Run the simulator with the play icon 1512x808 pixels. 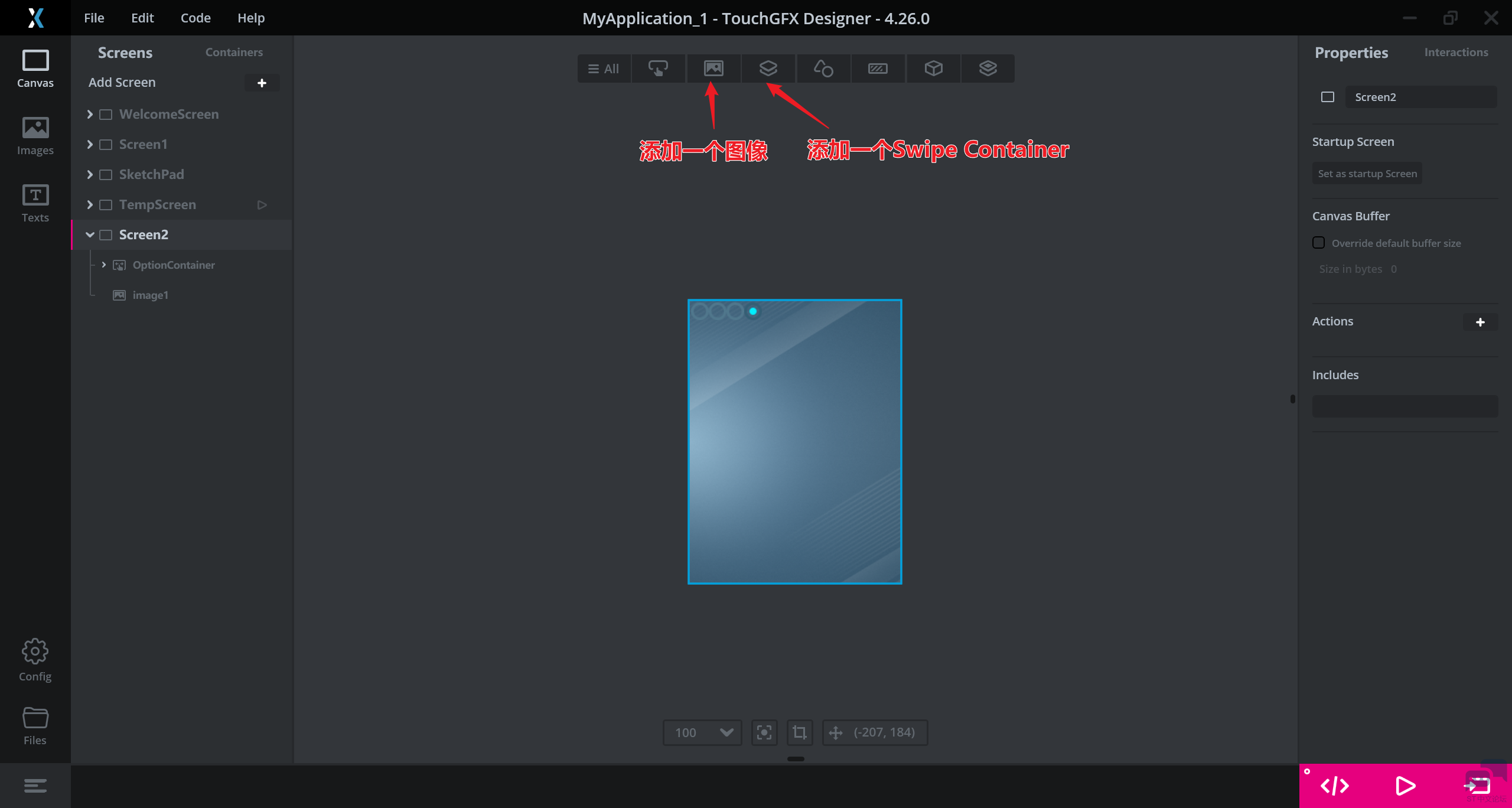click(x=1405, y=786)
